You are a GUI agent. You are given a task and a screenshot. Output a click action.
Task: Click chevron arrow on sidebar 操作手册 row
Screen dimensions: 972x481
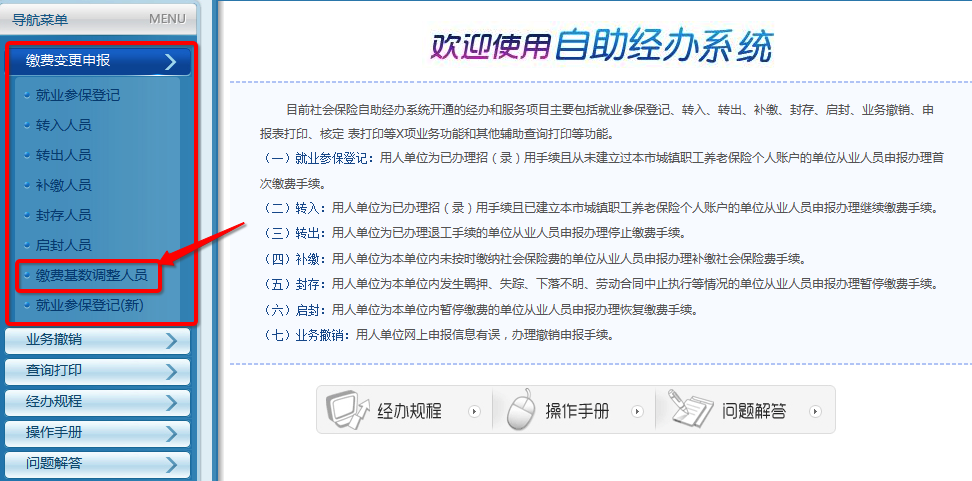pos(172,433)
